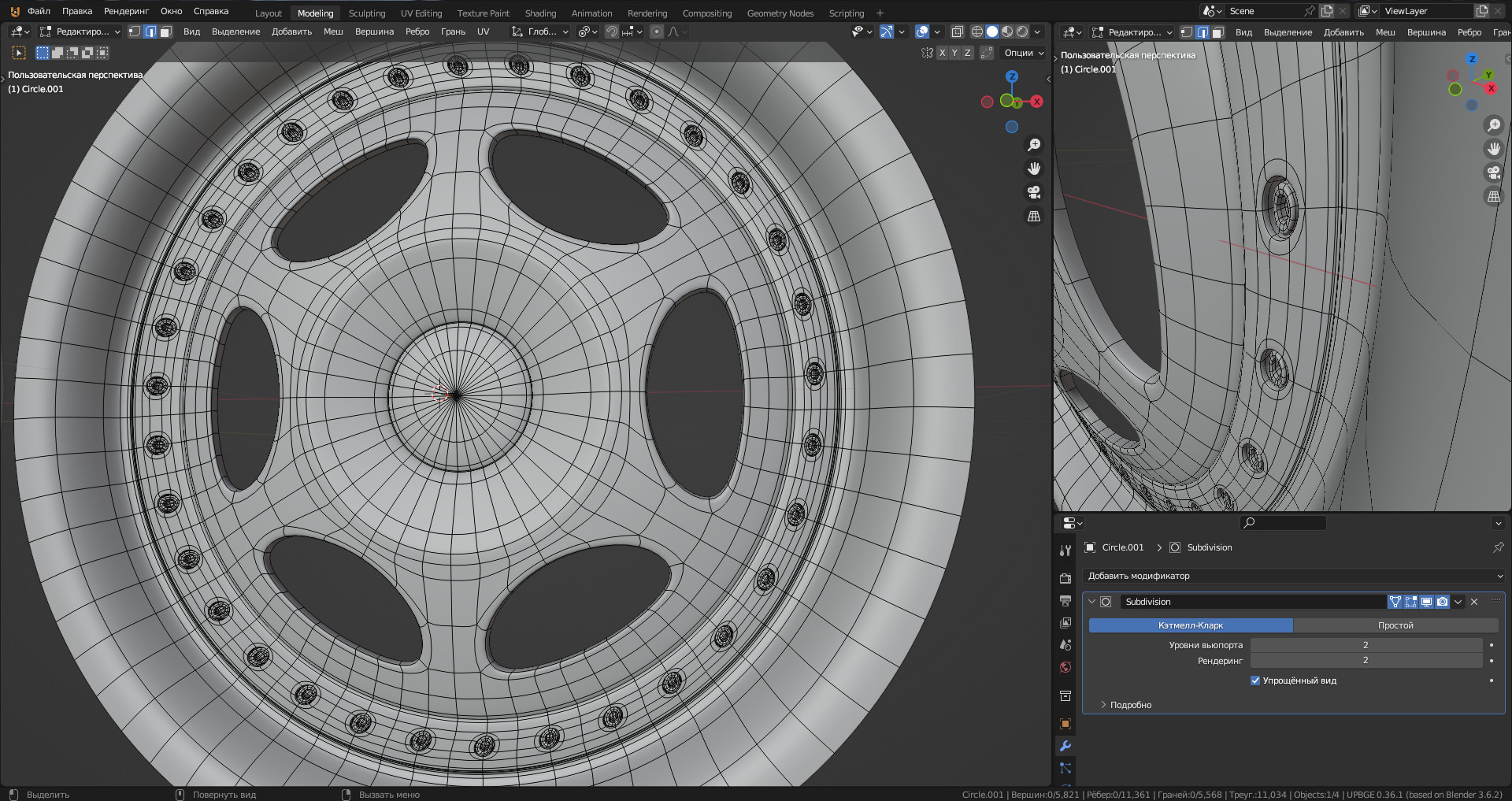This screenshot has height=801, width=1512.
Task: Switch orthographic/perspective grid icon in main viewport
Action: (x=1034, y=216)
